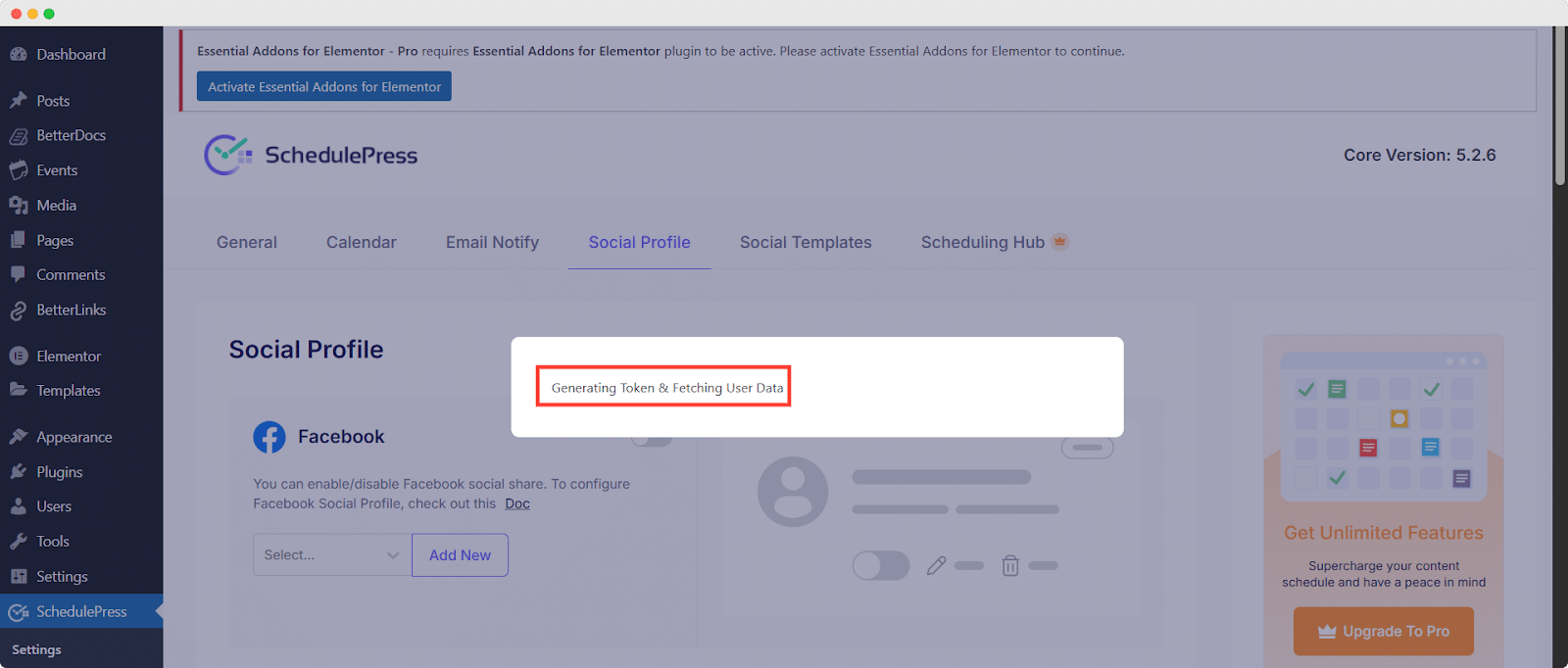Click the Events ticket icon

pyautogui.click(x=18, y=170)
